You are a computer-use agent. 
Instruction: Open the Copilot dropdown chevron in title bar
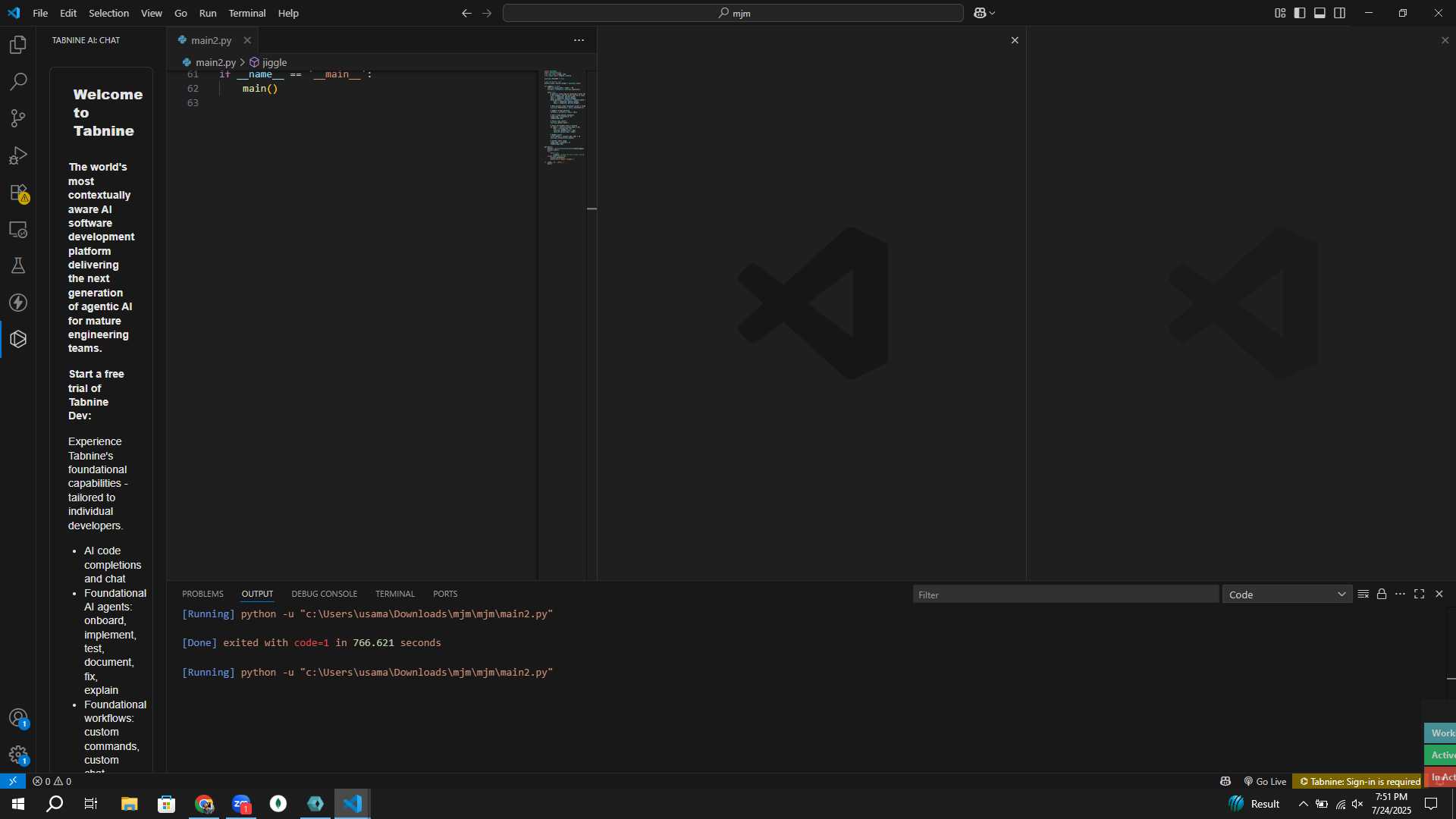[x=992, y=13]
